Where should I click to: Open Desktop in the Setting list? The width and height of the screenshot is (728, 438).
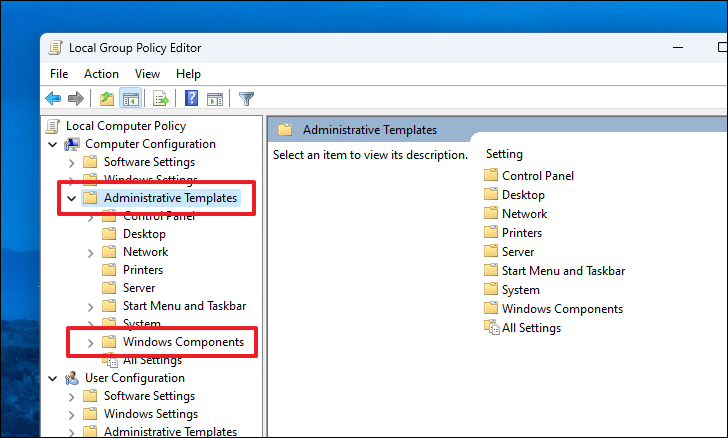pyautogui.click(x=523, y=195)
